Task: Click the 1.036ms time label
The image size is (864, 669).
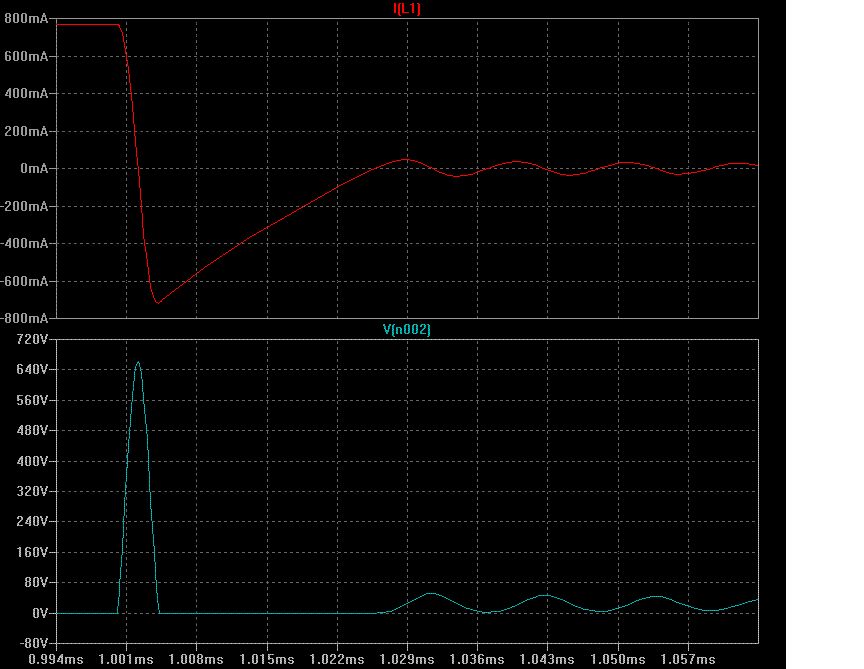Action: click(477, 659)
